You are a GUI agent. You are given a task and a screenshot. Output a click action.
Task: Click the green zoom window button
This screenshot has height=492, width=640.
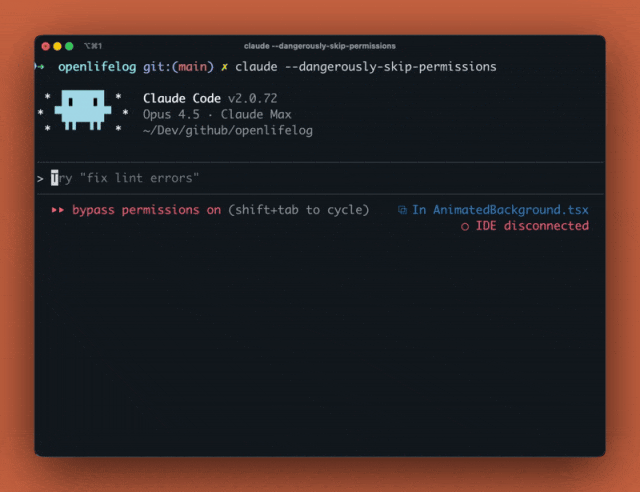[69, 46]
